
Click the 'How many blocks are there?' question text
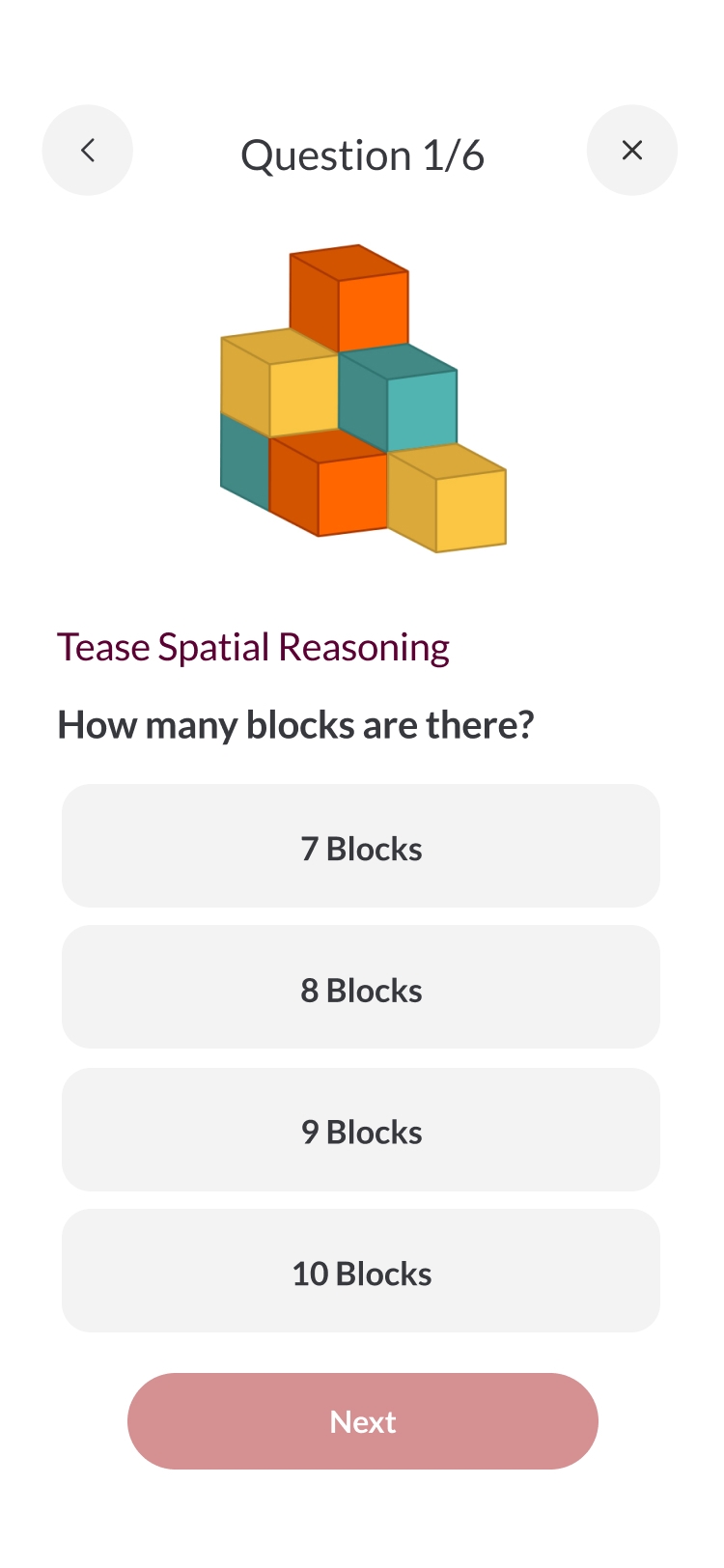click(295, 725)
